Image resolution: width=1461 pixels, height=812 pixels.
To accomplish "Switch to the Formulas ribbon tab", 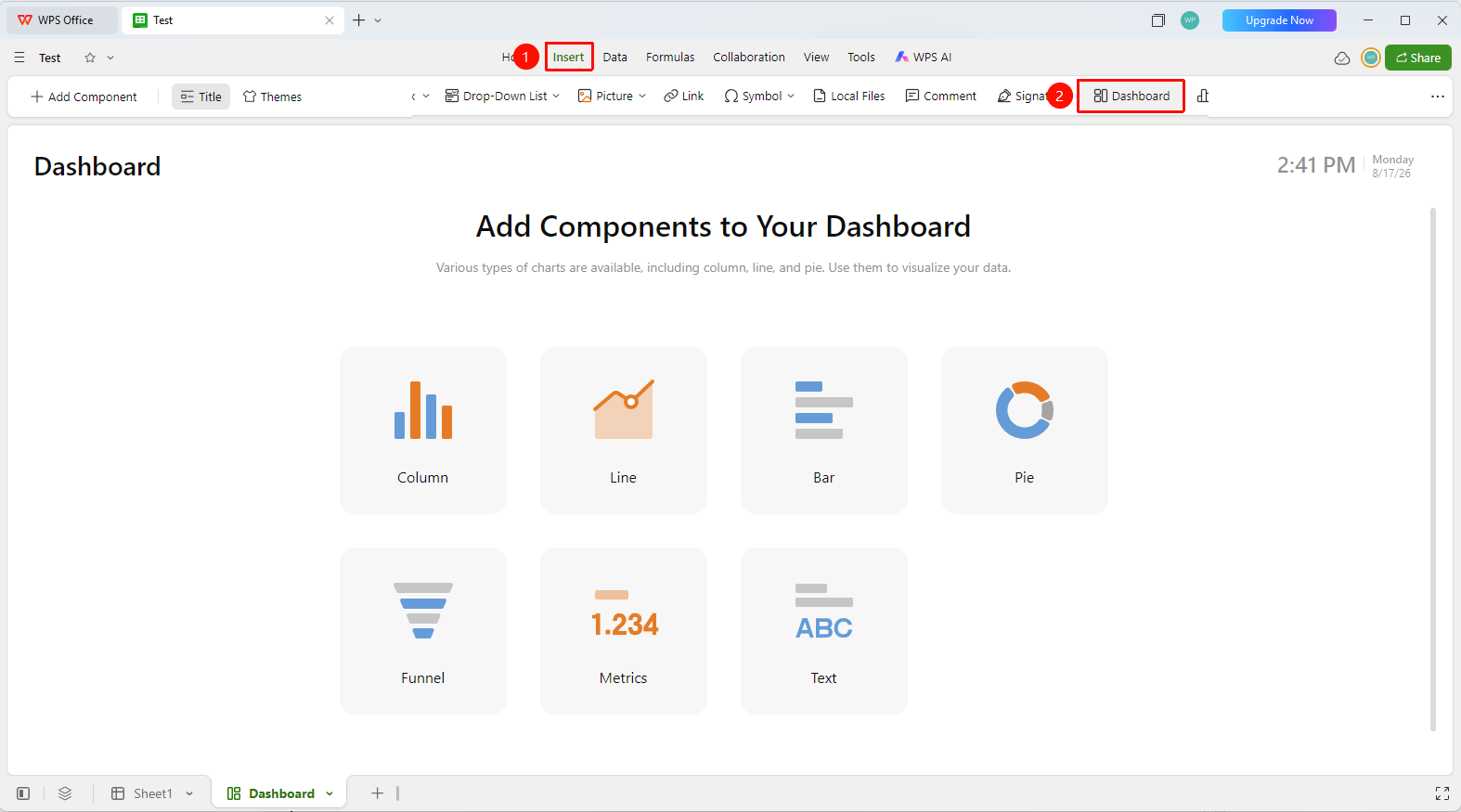I will pos(670,58).
